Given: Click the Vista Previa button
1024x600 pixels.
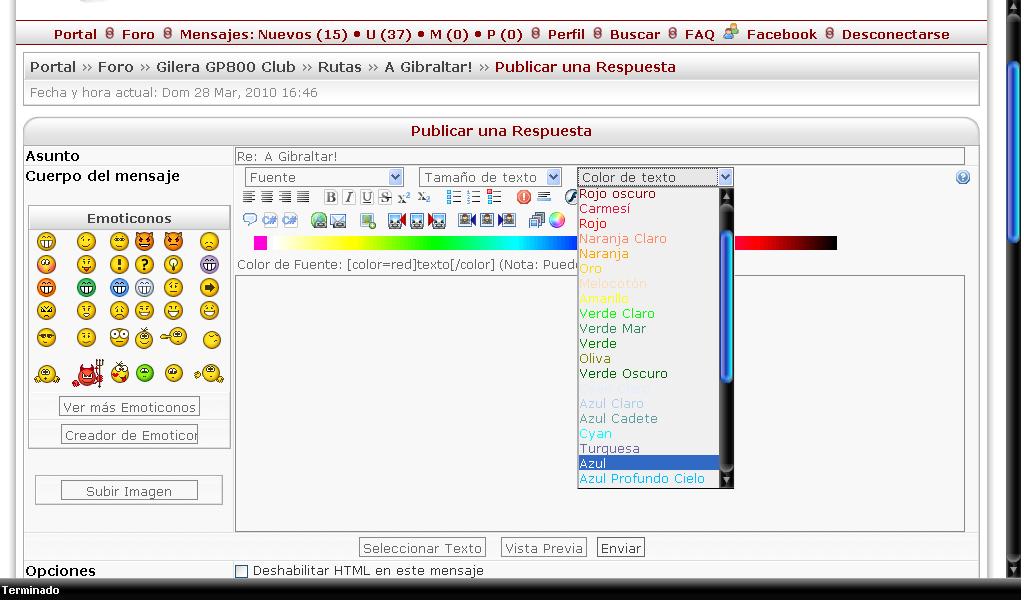Looking at the screenshot, I should pyautogui.click(x=543, y=548).
